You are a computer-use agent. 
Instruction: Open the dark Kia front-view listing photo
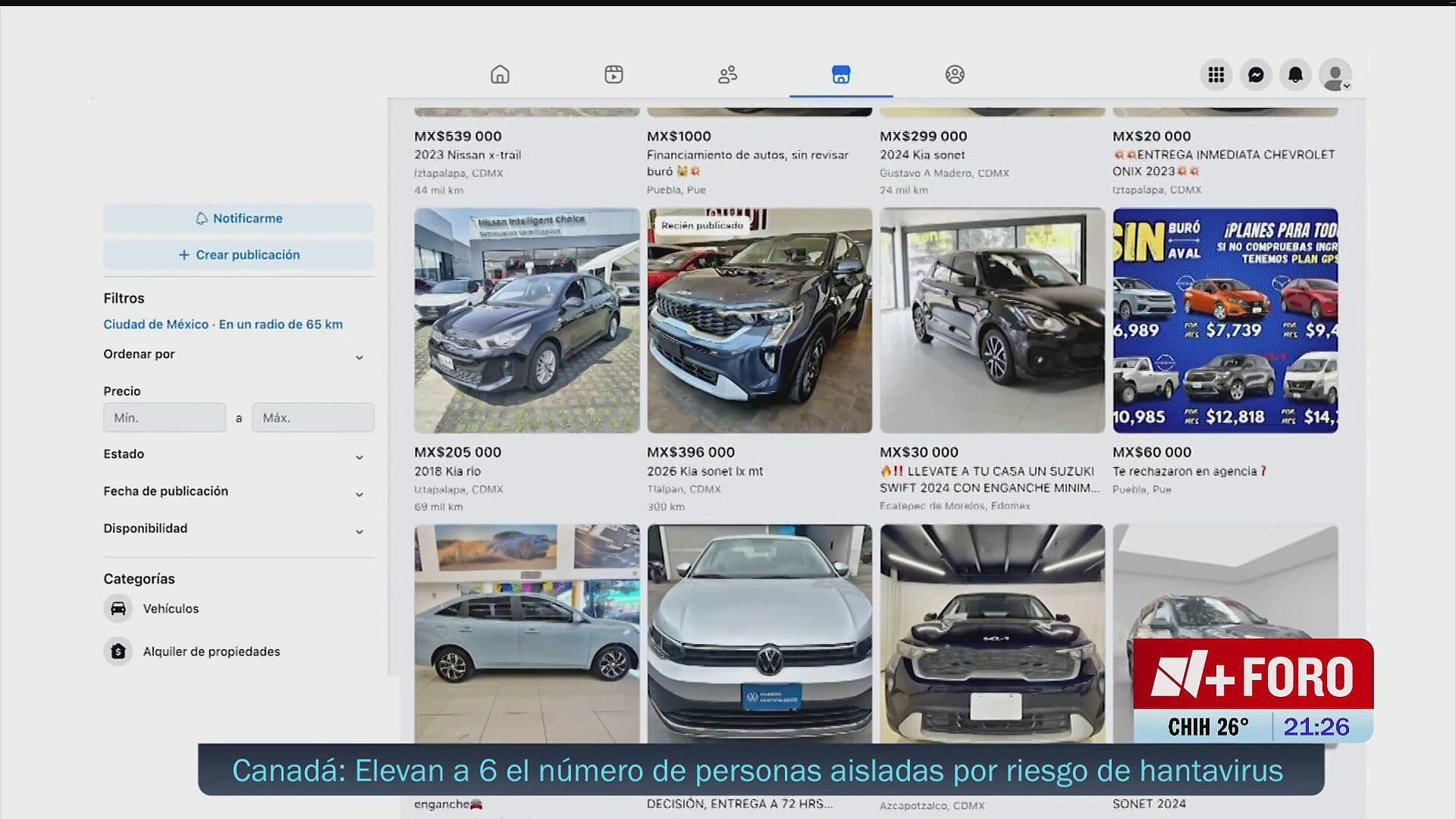point(993,633)
